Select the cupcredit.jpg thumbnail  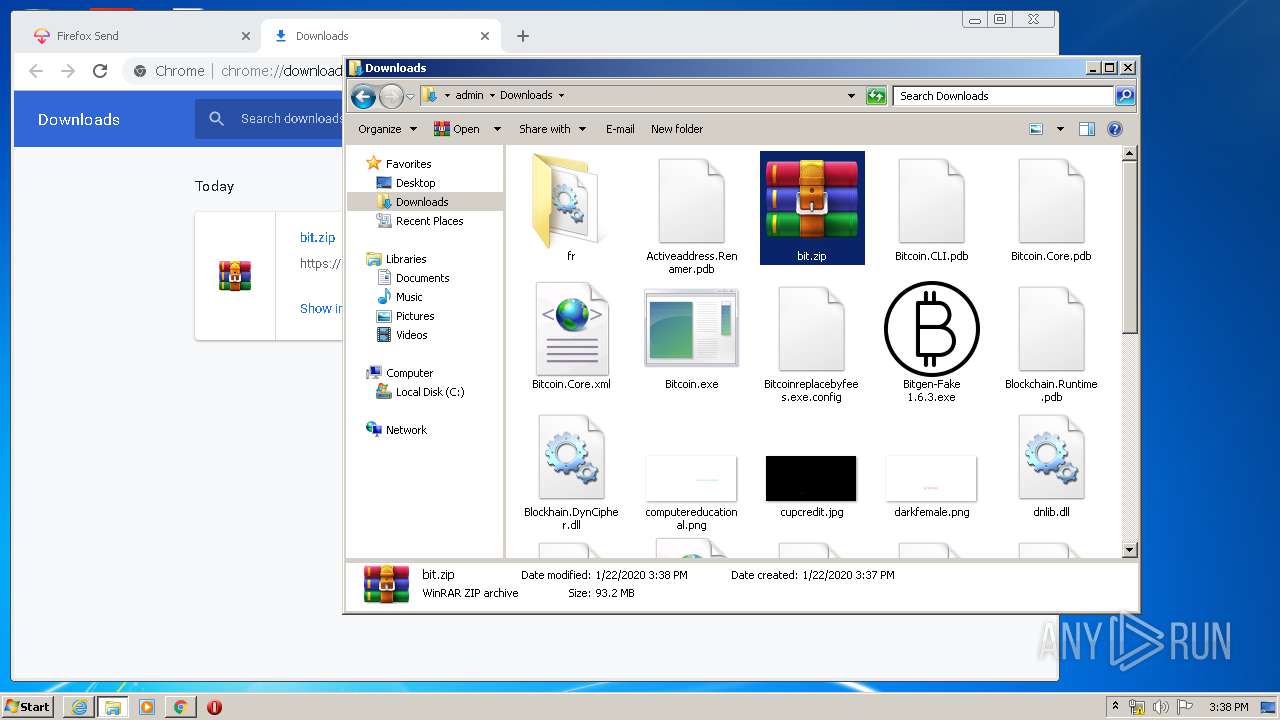point(811,478)
